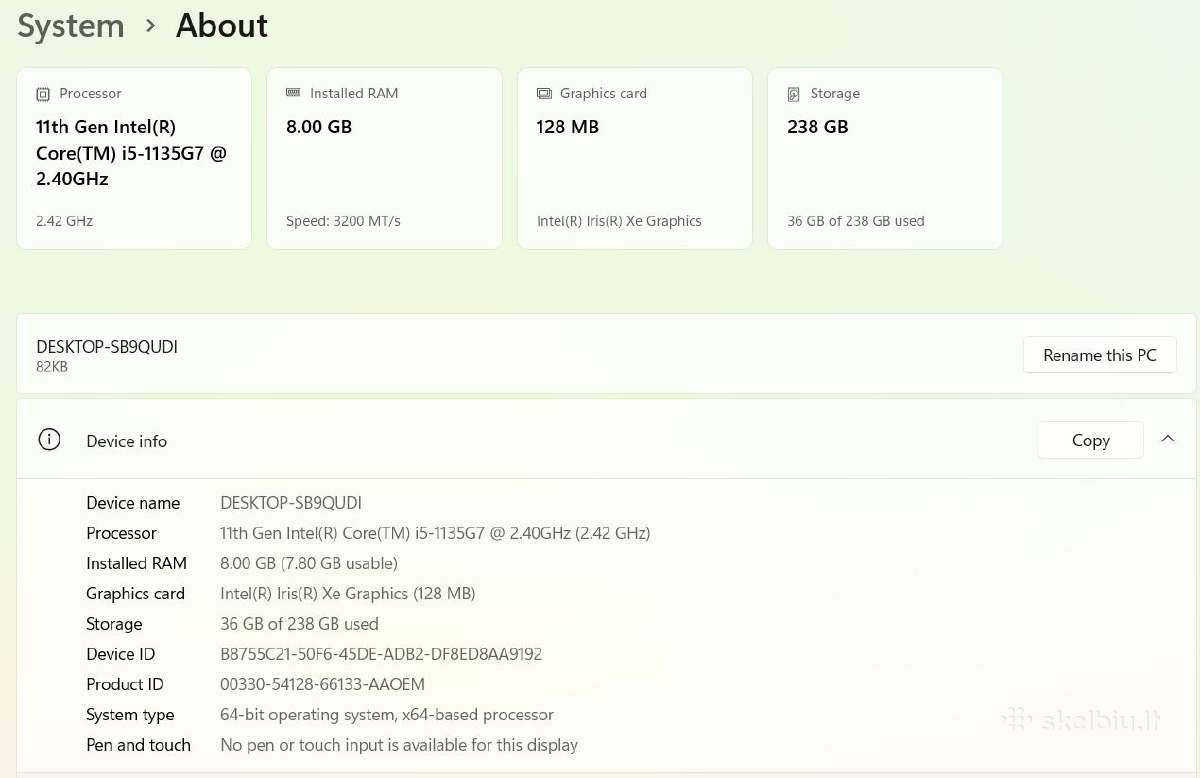Viewport: 1200px width, 778px height.
Task: Click the 238 GB storage value
Action: [x=818, y=127]
